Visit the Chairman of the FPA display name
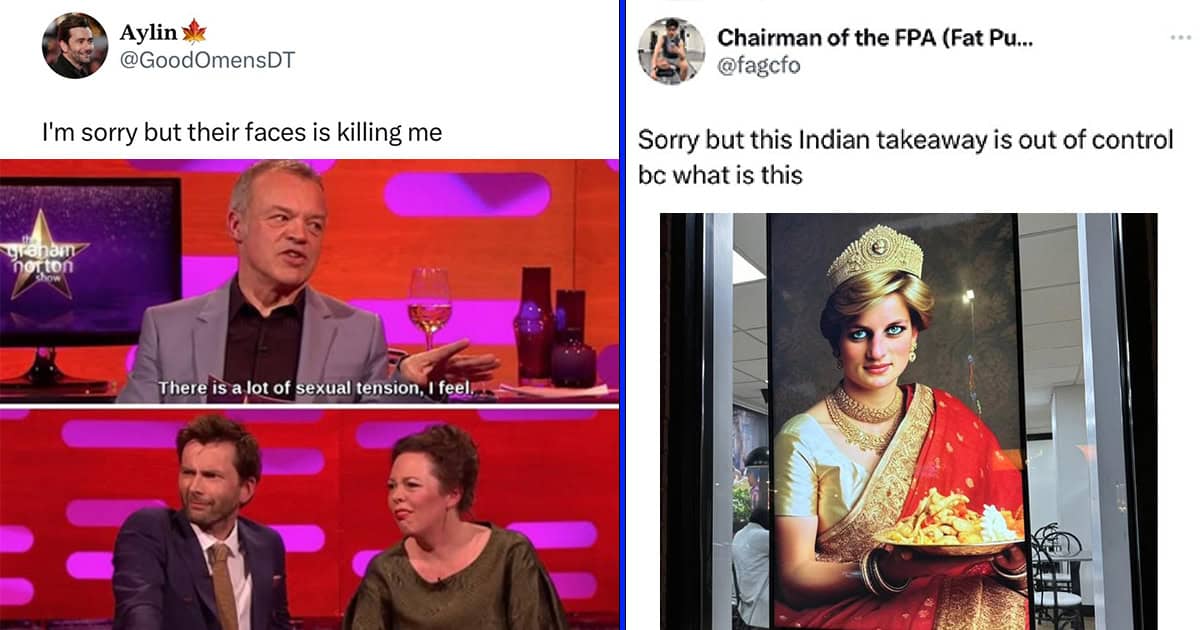Image resolution: width=1200 pixels, height=630 pixels. 875,37
